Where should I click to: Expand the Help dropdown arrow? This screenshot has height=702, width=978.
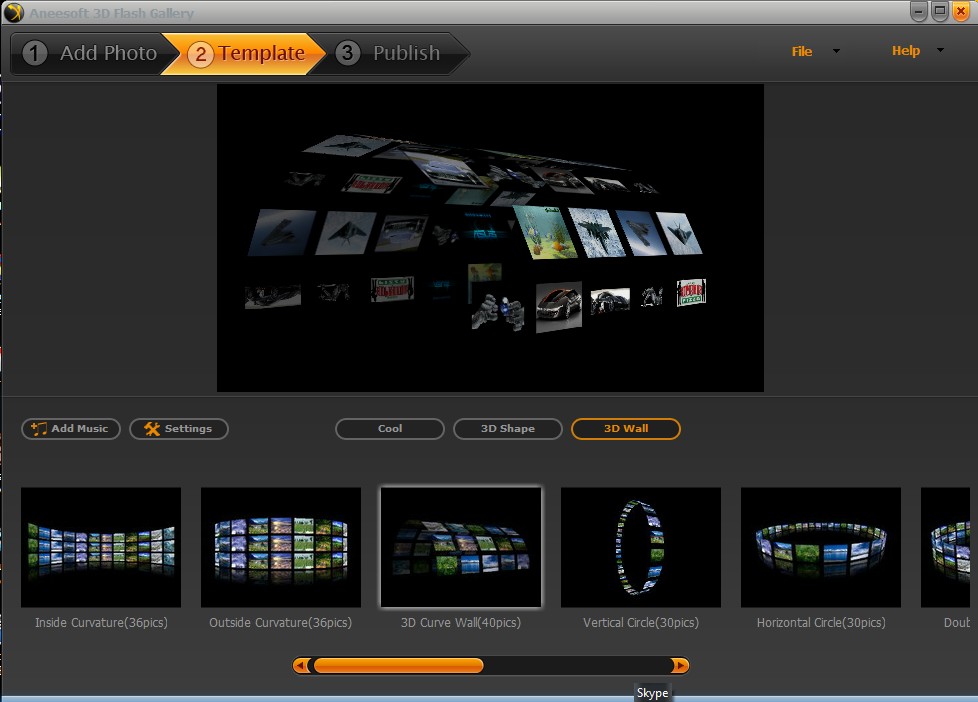click(x=940, y=50)
